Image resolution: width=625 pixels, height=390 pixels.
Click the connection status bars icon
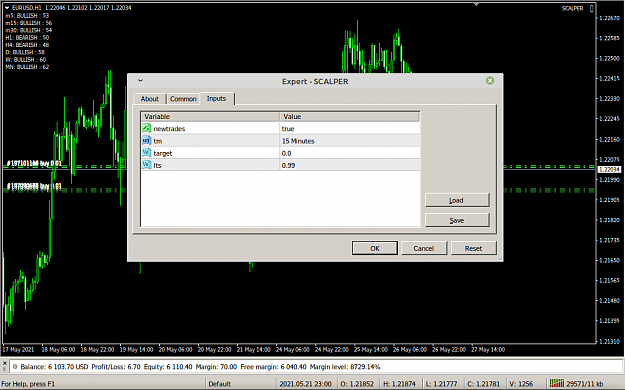[x=557, y=383]
